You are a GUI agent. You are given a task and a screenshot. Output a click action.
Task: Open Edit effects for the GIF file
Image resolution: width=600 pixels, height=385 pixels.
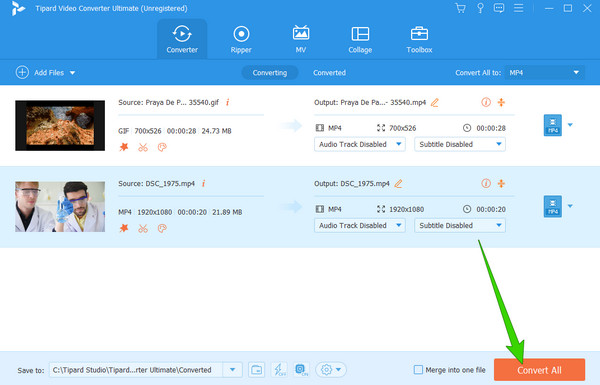tap(124, 147)
